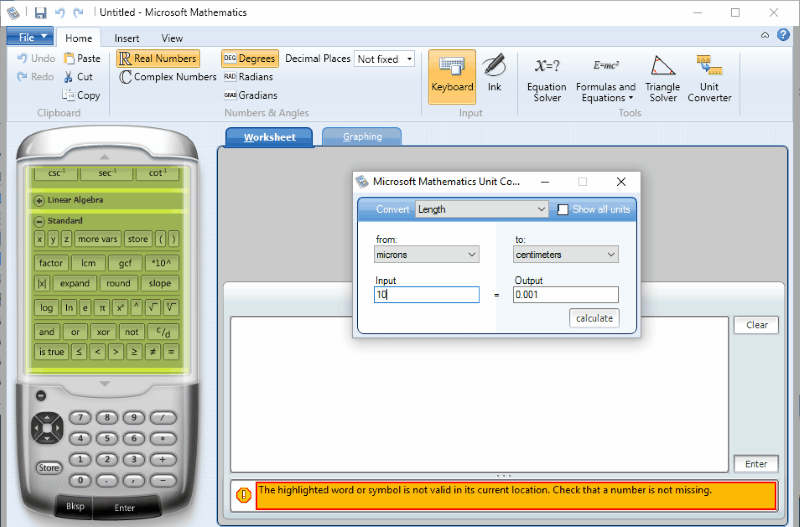Enable Show all units checkbox
This screenshot has height=527, width=800.
[x=563, y=210]
